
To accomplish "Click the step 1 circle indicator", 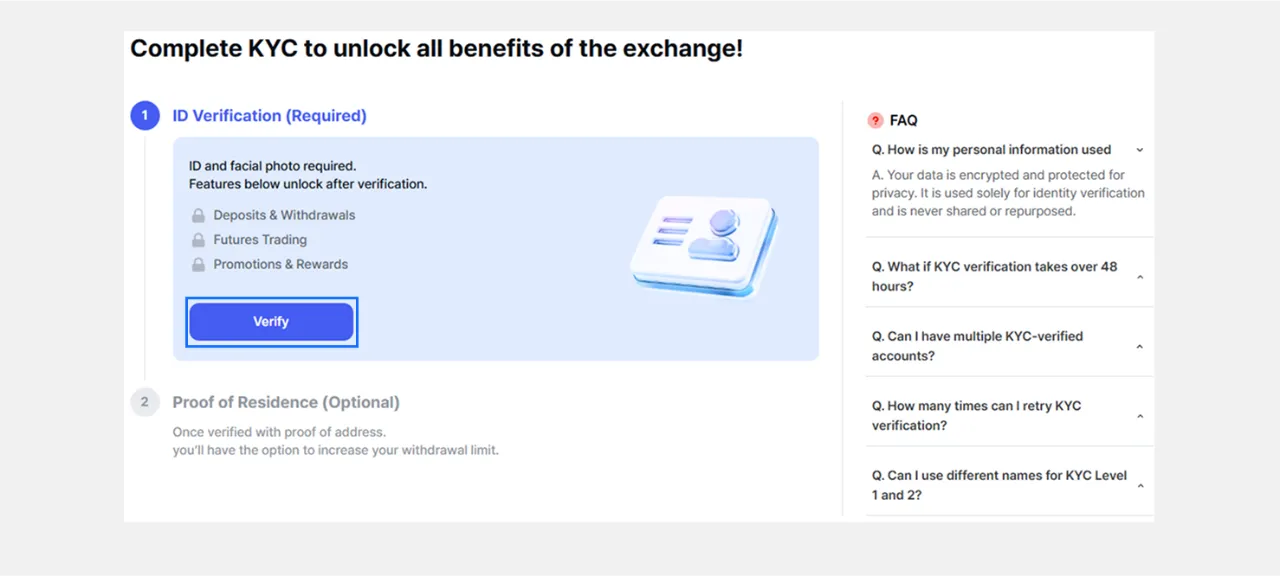I will (x=145, y=116).
